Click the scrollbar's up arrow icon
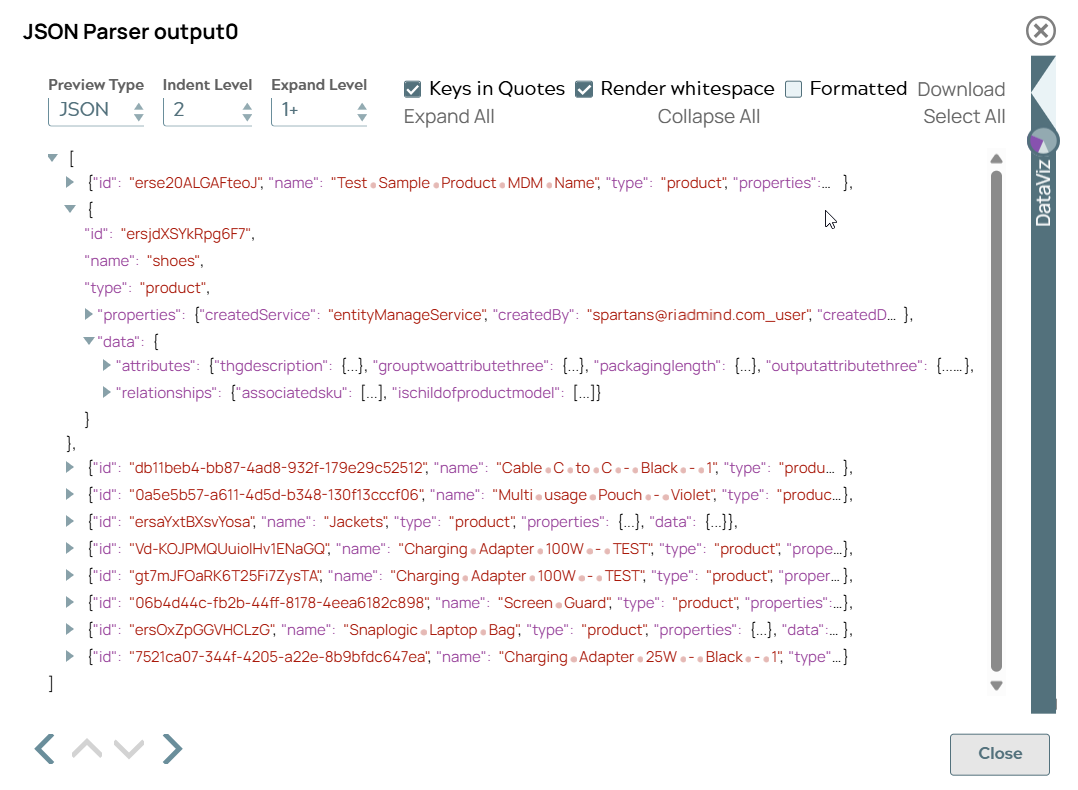Viewport: 1078px width, 790px height. click(996, 157)
